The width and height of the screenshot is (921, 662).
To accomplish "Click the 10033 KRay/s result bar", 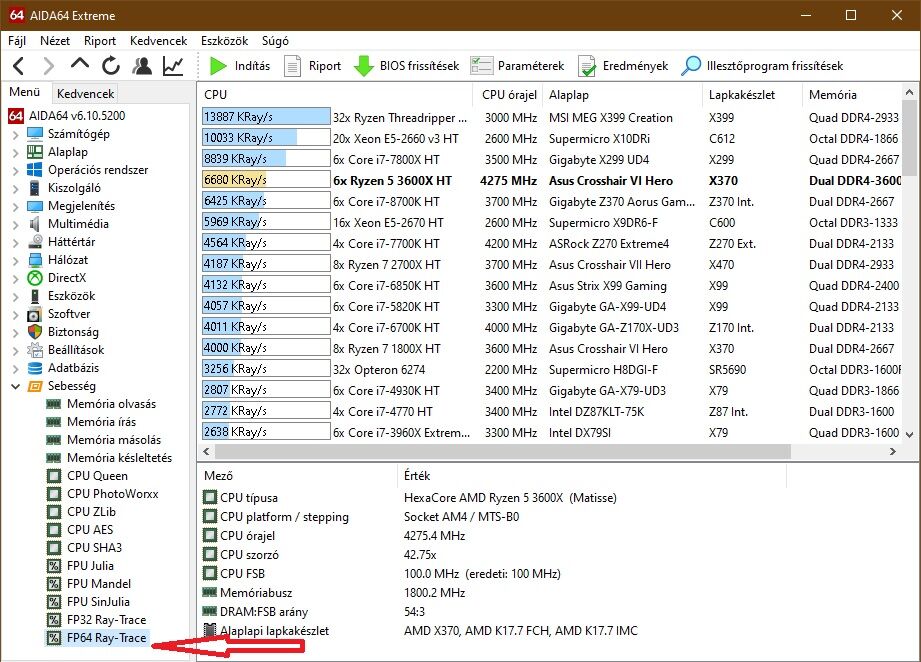I will click(266, 138).
